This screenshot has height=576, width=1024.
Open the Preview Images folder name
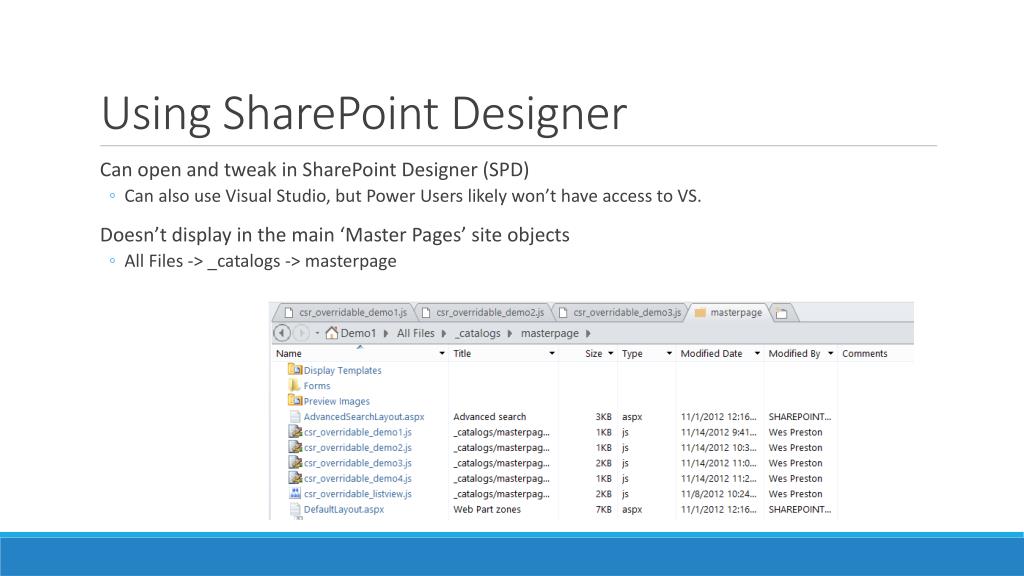pyautogui.click(x=336, y=402)
